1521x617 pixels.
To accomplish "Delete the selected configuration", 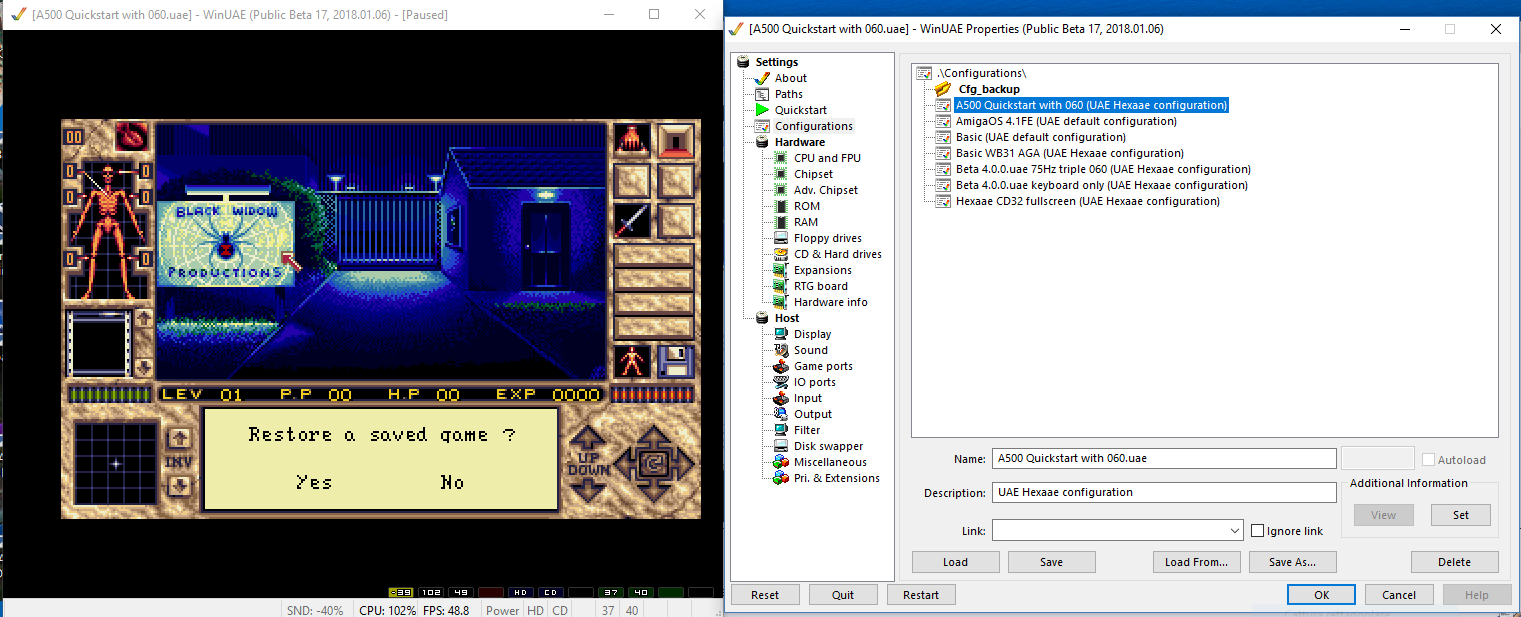I will (x=1455, y=562).
